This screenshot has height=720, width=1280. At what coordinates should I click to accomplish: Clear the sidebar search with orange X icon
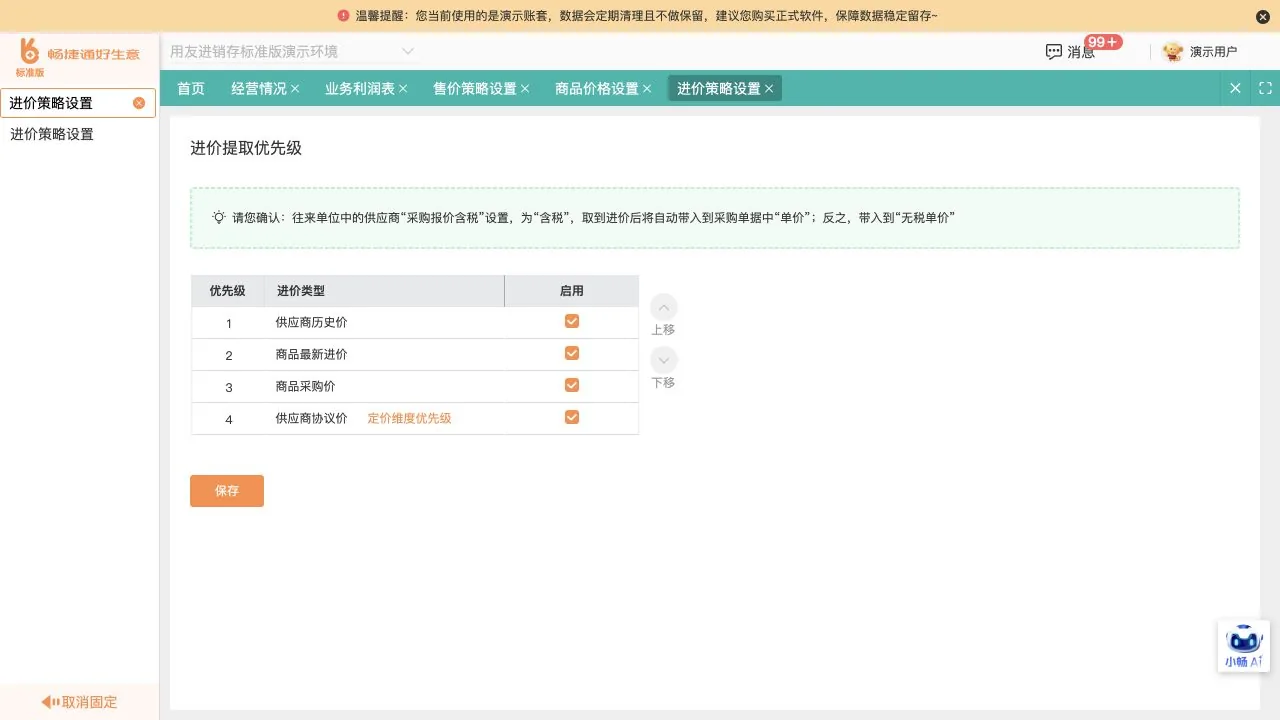pos(139,103)
